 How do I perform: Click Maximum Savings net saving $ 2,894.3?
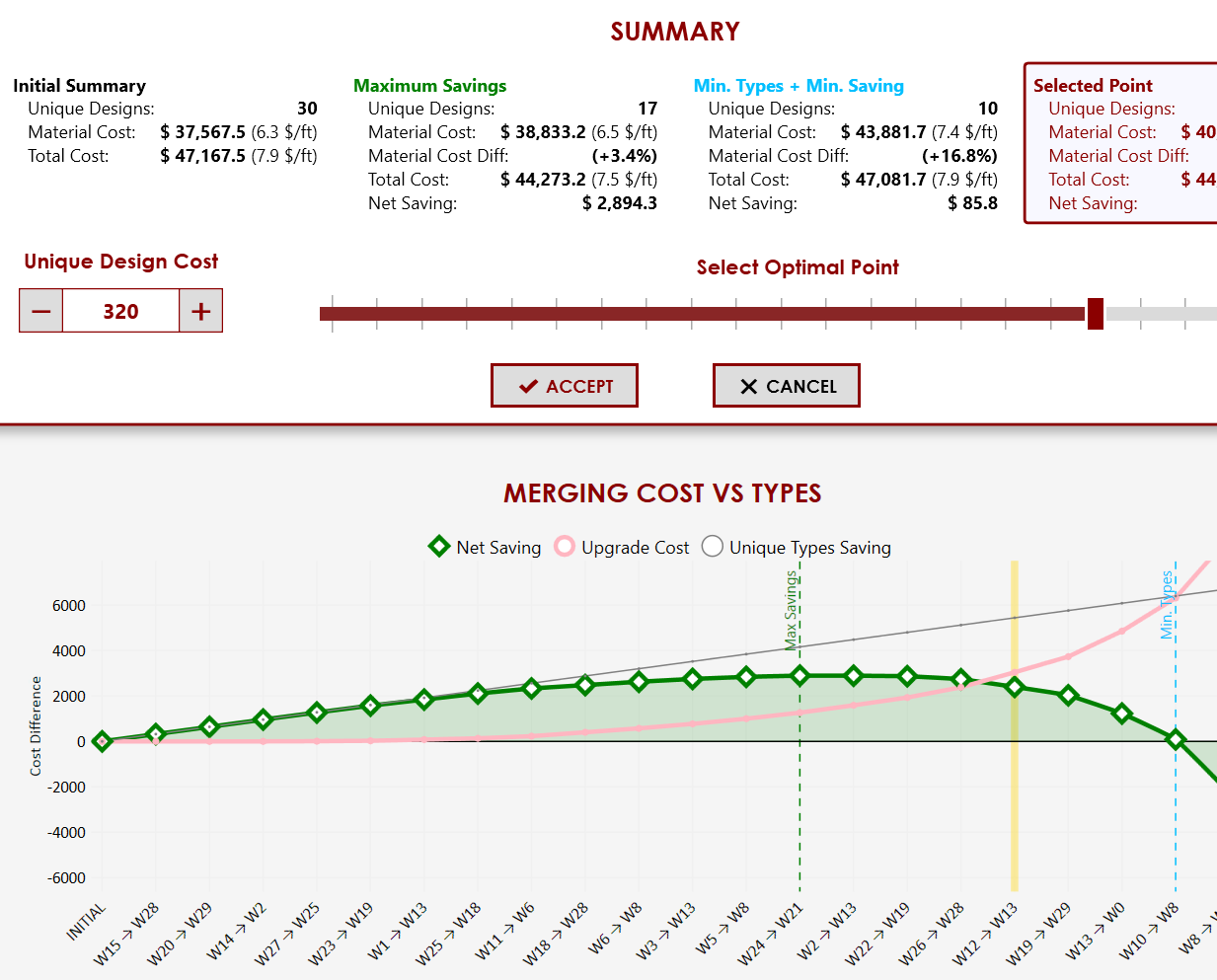(619, 203)
